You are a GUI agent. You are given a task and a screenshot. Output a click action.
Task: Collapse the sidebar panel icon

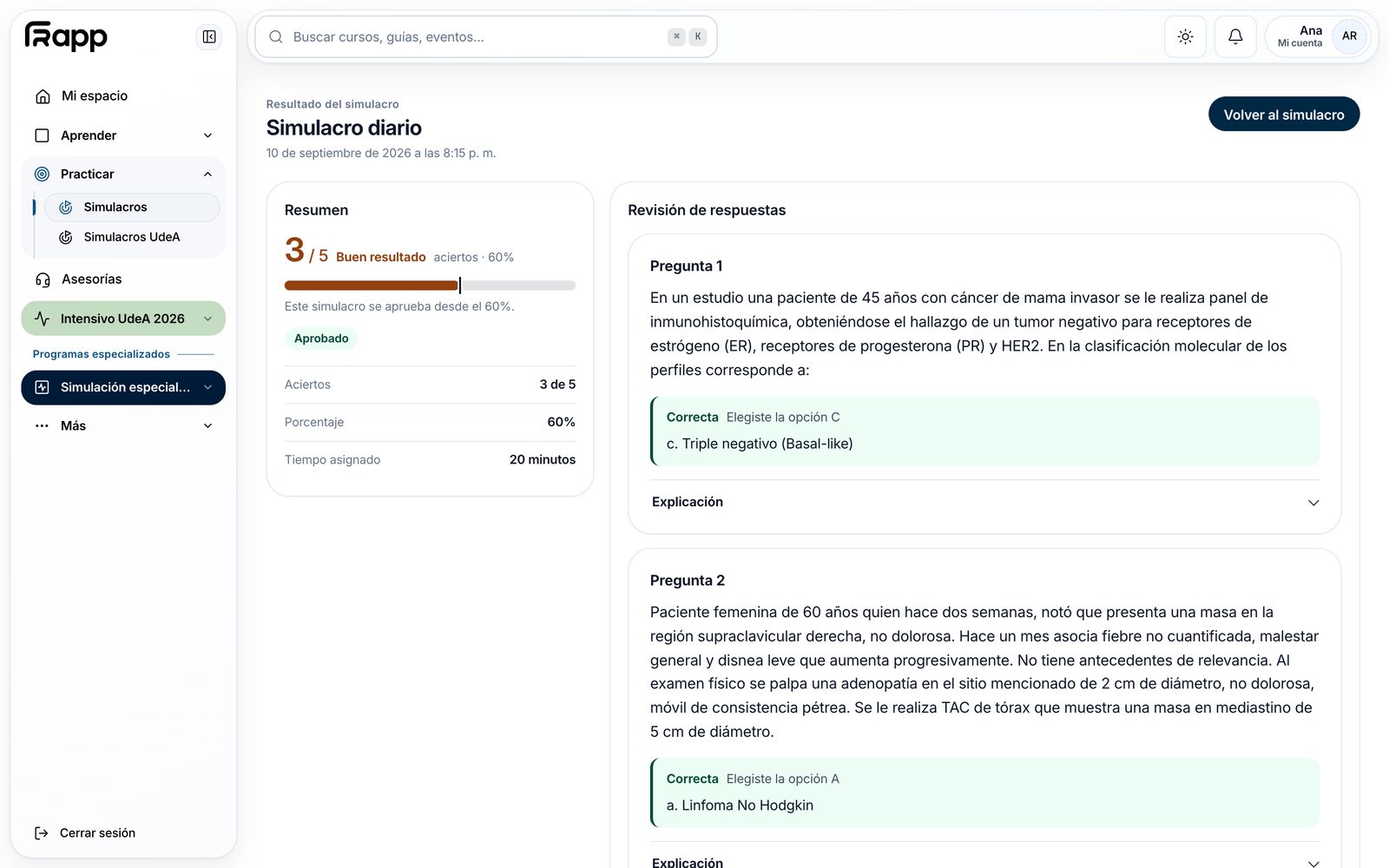[x=209, y=36]
